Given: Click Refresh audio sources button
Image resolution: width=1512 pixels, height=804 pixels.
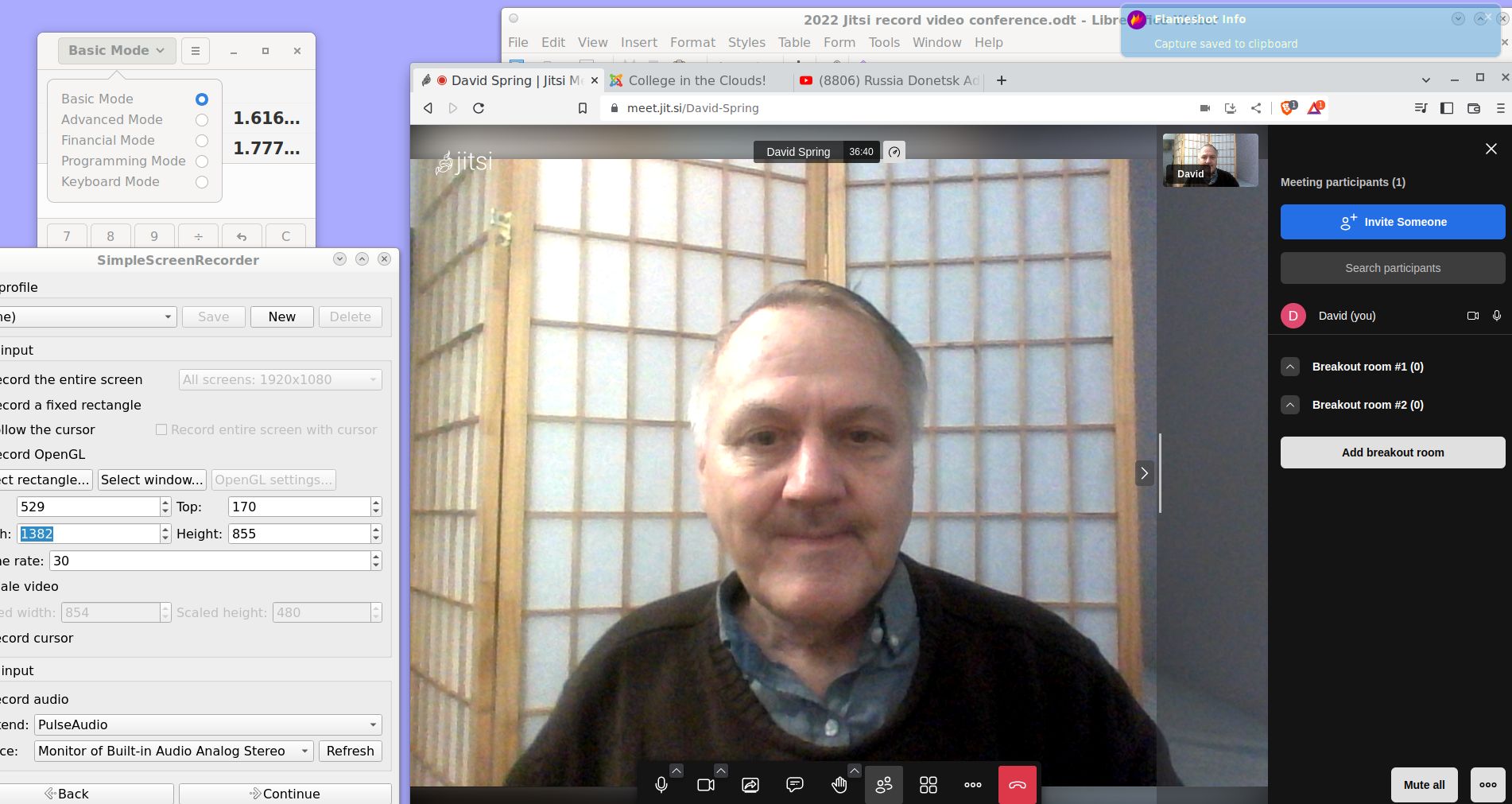Looking at the screenshot, I should pyautogui.click(x=350, y=751).
